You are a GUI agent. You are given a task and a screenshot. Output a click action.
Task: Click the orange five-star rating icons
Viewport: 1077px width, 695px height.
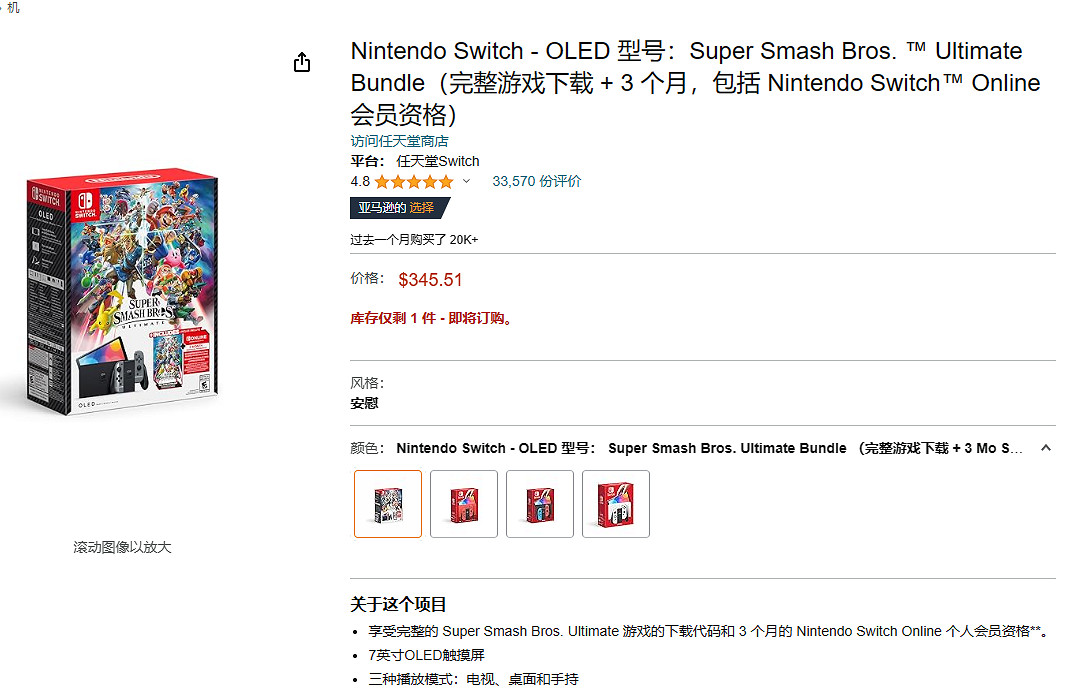coord(414,182)
